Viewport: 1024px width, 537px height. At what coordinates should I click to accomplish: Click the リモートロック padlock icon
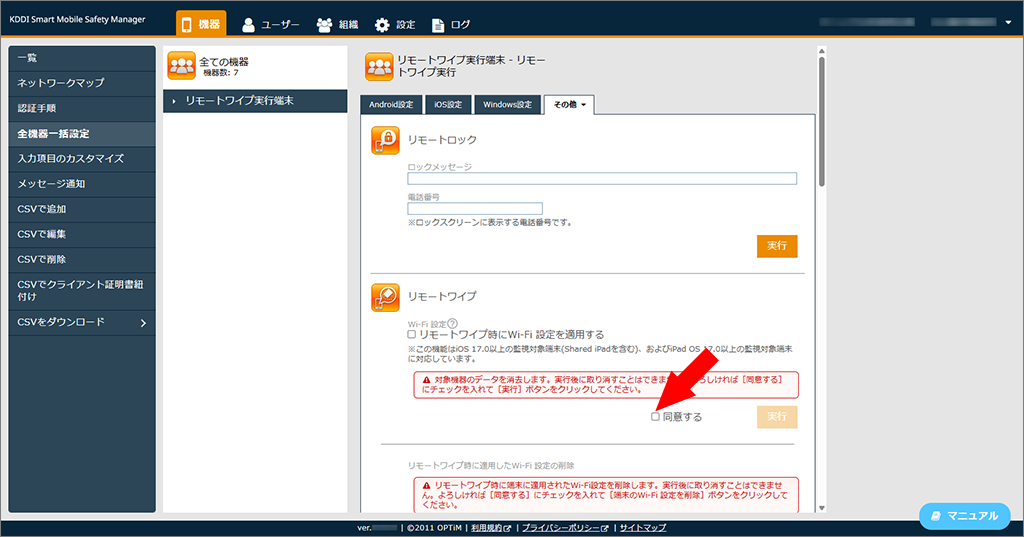pyautogui.click(x=385, y=140)
